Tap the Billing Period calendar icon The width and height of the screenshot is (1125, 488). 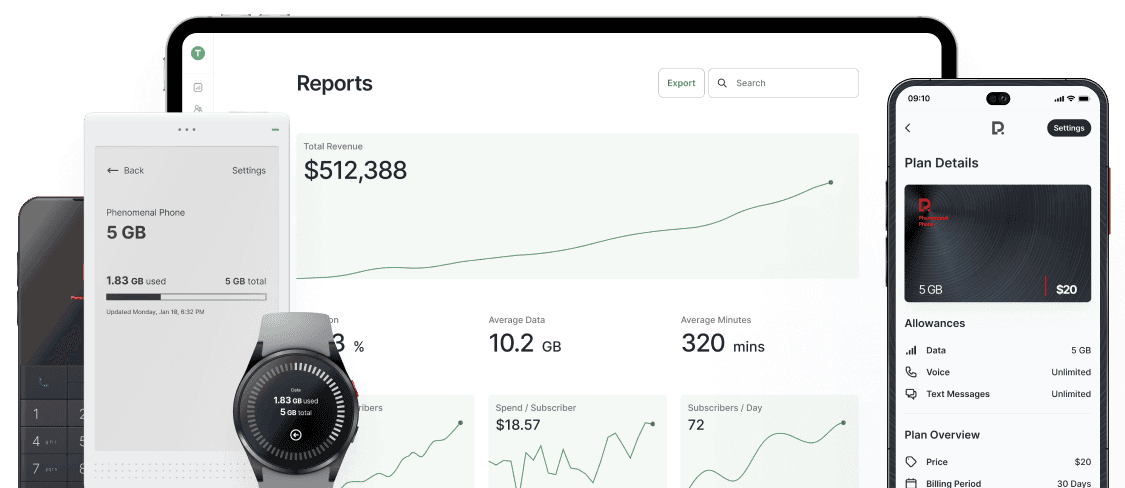(x=911, y=483)
